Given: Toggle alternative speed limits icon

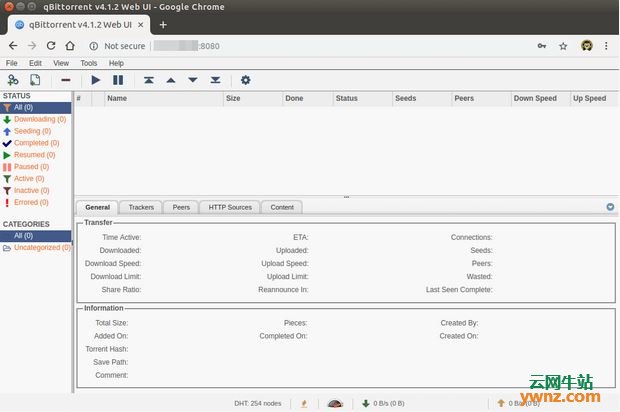Looking at the screenshot, I should 335,403.
